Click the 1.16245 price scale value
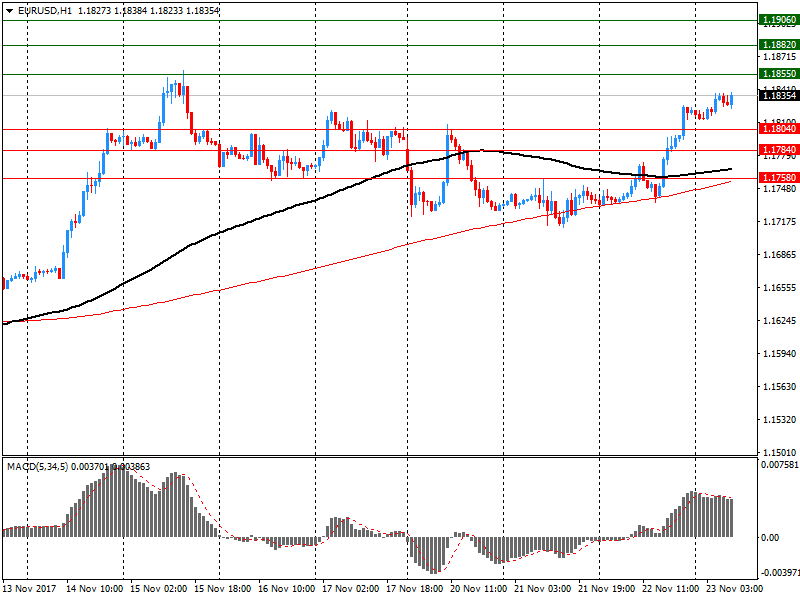Image resolution: width=800 pixels, height=600 pixels. tap(779, 321)
